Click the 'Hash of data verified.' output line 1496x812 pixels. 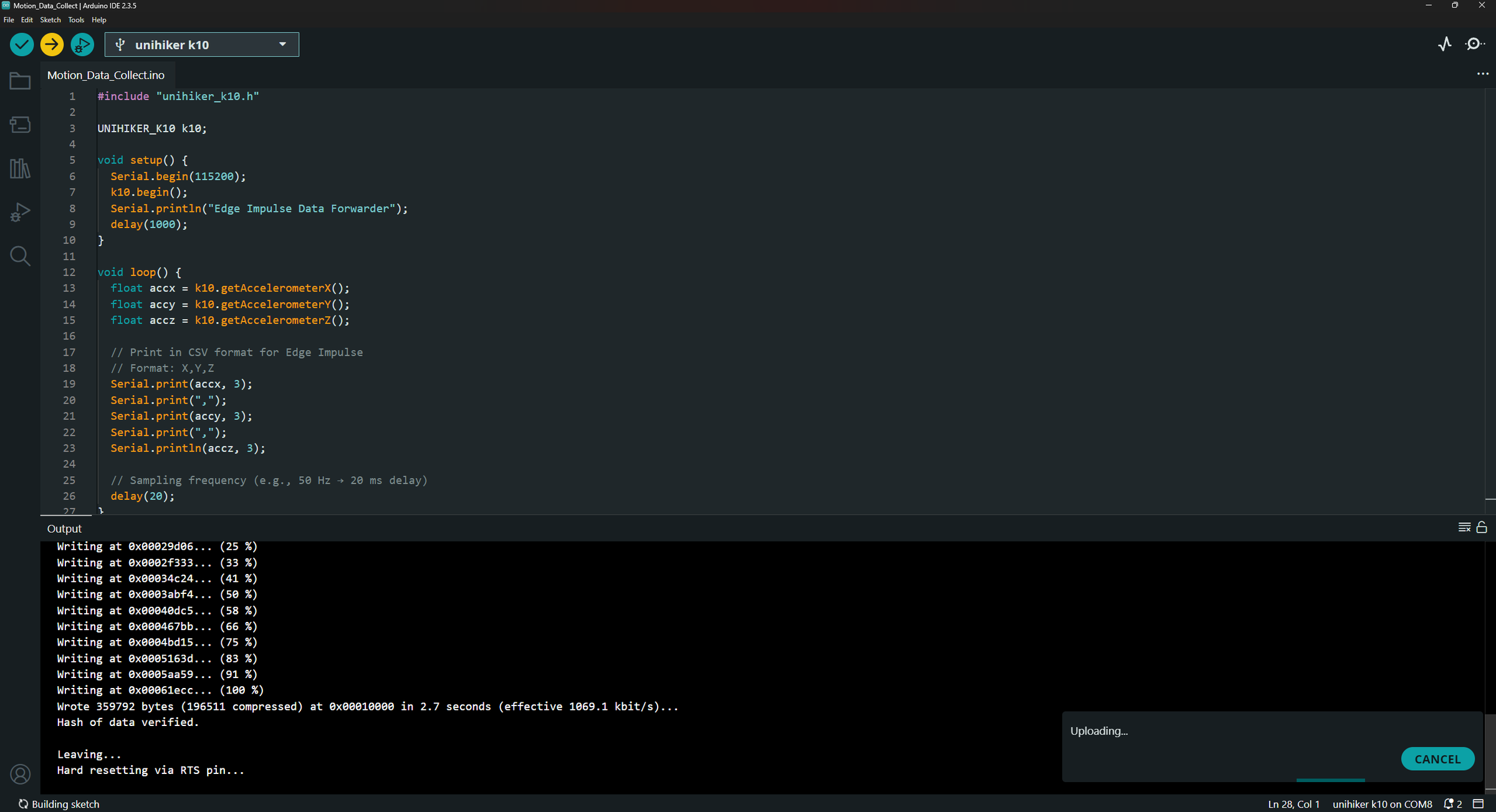click(x=128, y=722)
